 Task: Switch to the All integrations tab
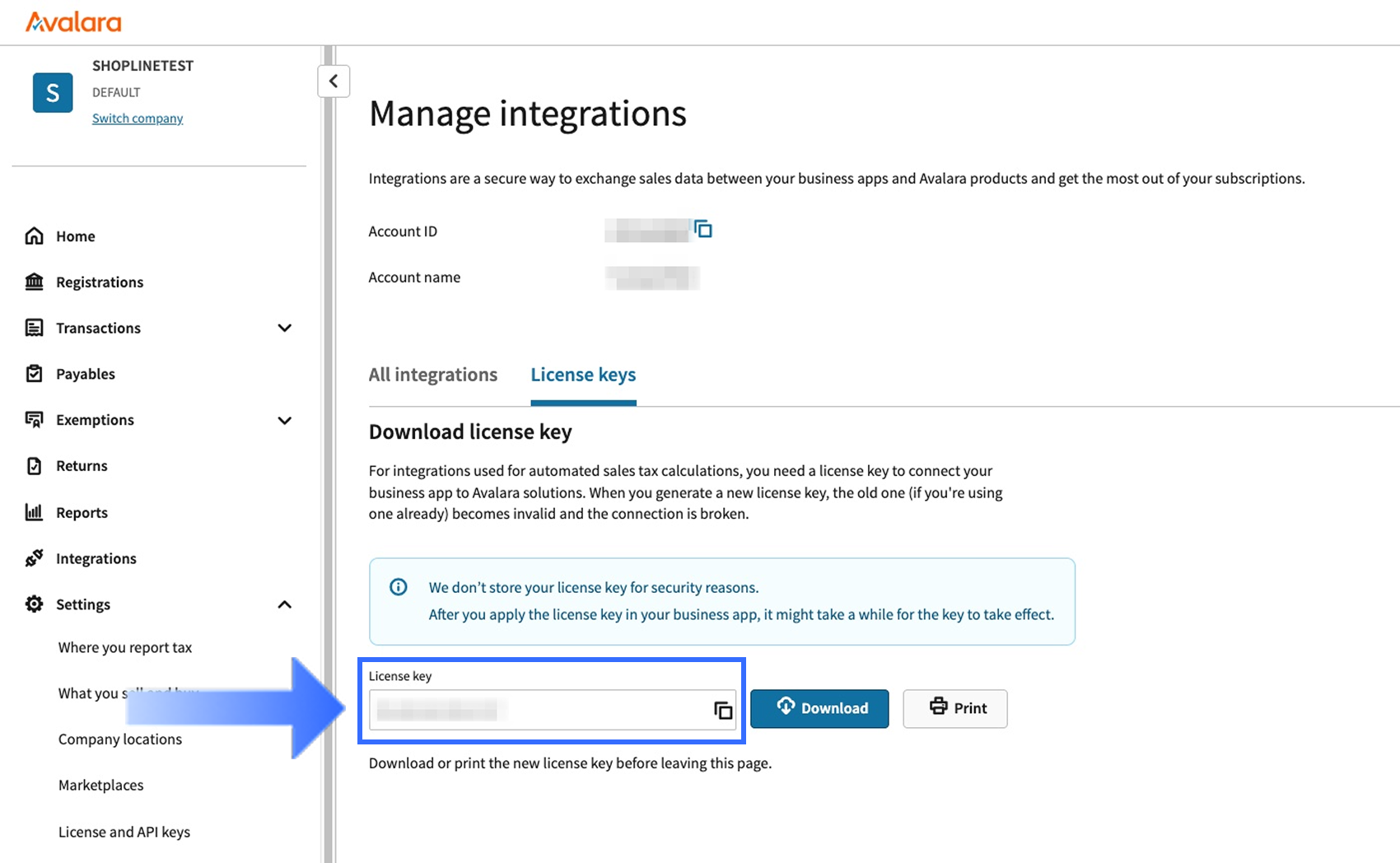(432, 375)
